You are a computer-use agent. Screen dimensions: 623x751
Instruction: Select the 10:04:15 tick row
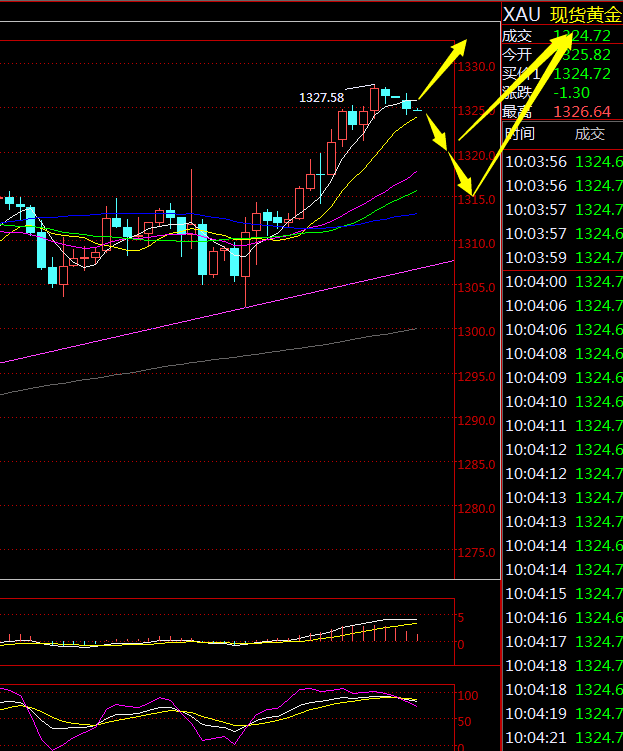564,593
